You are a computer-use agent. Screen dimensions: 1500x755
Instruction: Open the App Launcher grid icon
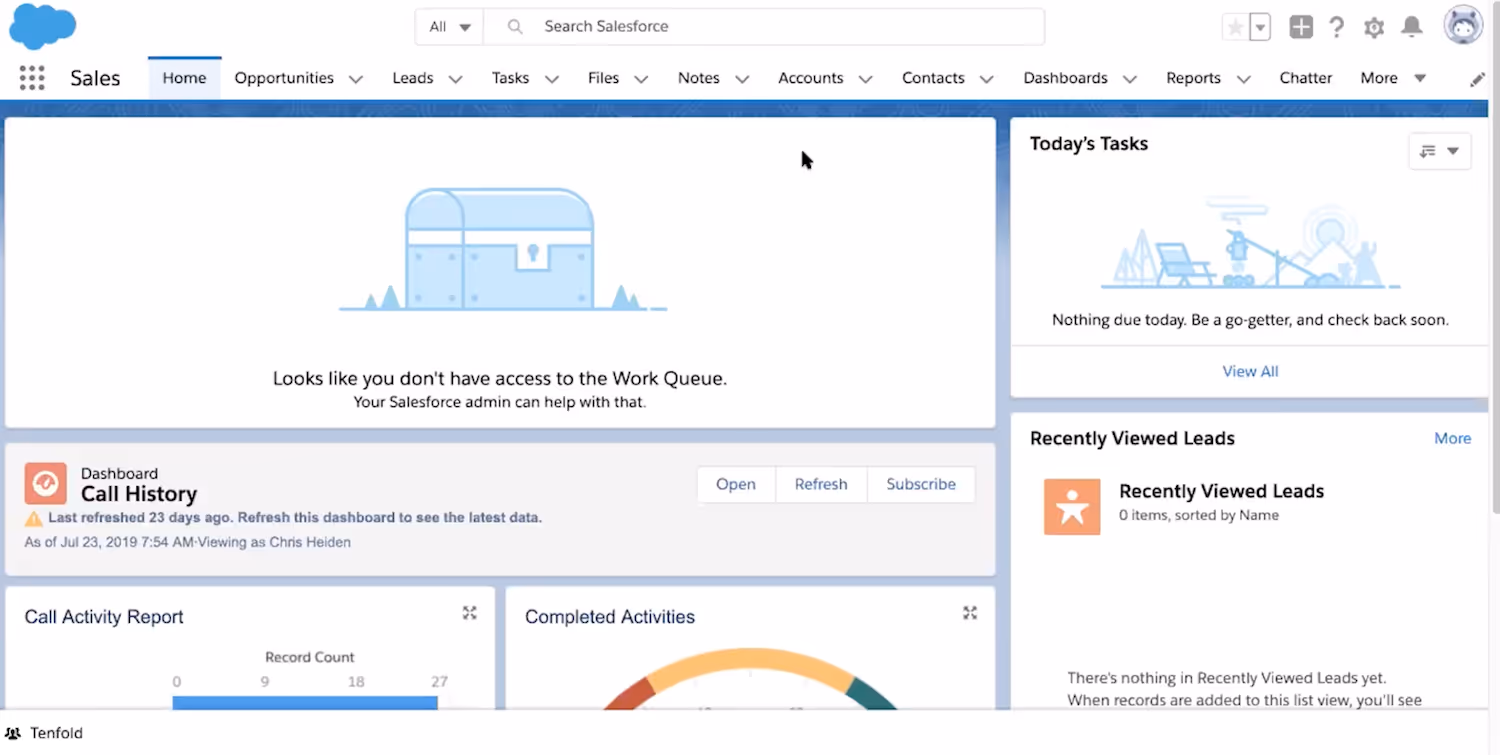tap(32, 78)
